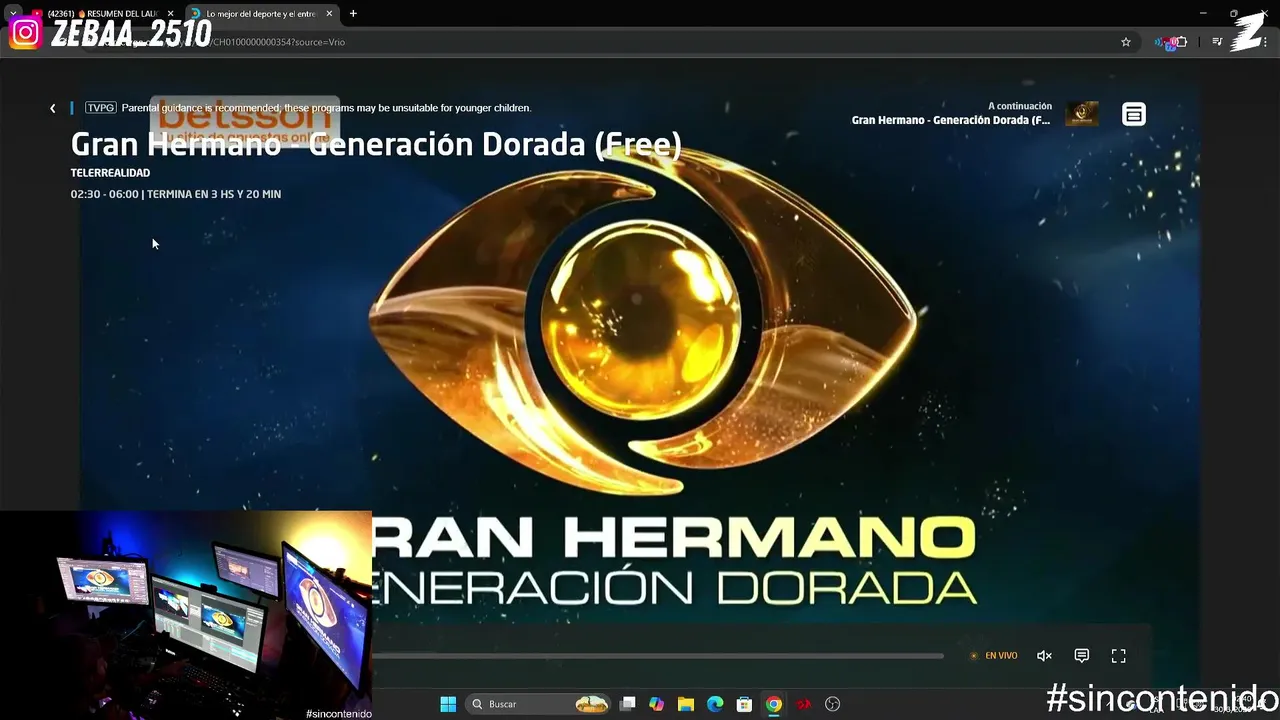Open File Explorer from the taskbar

[686, 704]
